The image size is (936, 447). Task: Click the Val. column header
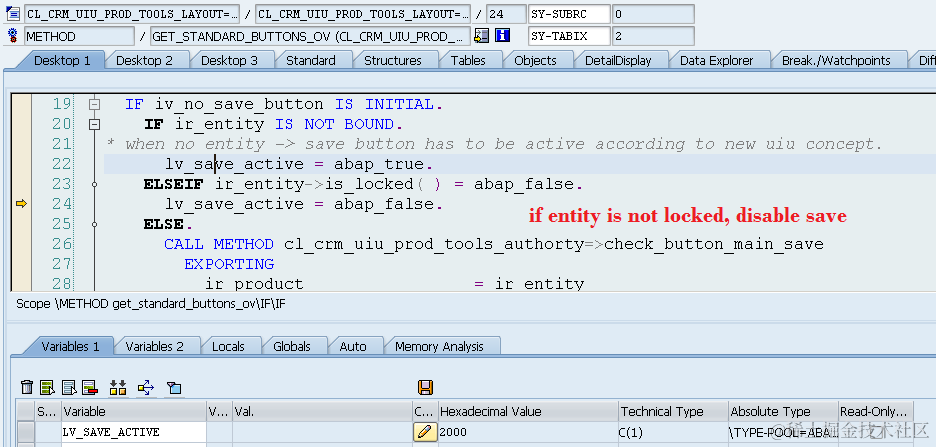click(322, 412)
